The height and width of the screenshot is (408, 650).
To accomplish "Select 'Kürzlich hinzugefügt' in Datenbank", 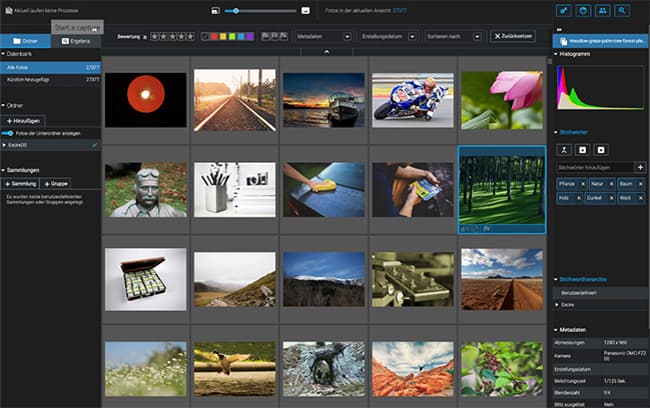I will point(51,79).
